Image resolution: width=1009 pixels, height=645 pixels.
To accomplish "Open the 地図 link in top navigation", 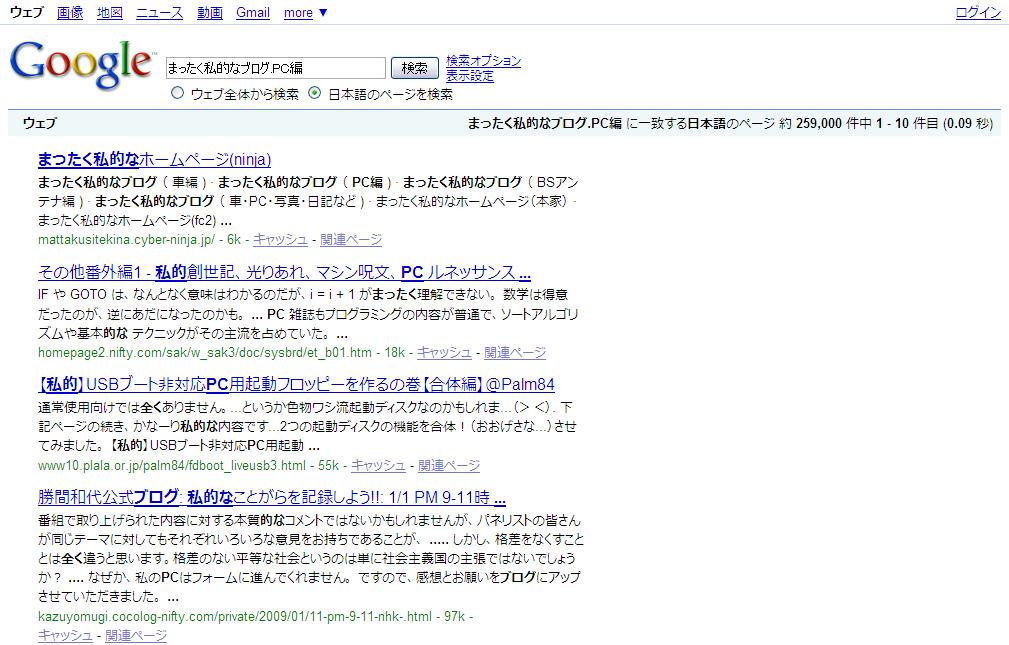I will (x=109, y=12).
